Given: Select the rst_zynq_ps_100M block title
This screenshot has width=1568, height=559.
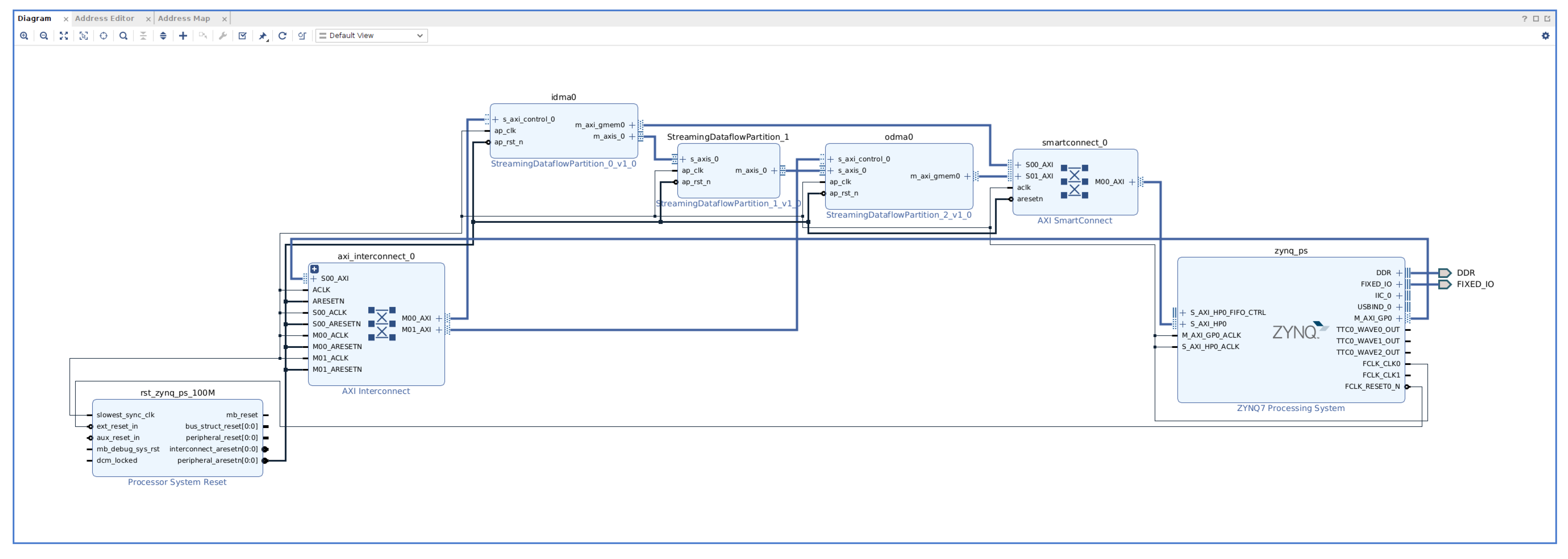Looking at the screenshot, I should click(x=177, y=393).
